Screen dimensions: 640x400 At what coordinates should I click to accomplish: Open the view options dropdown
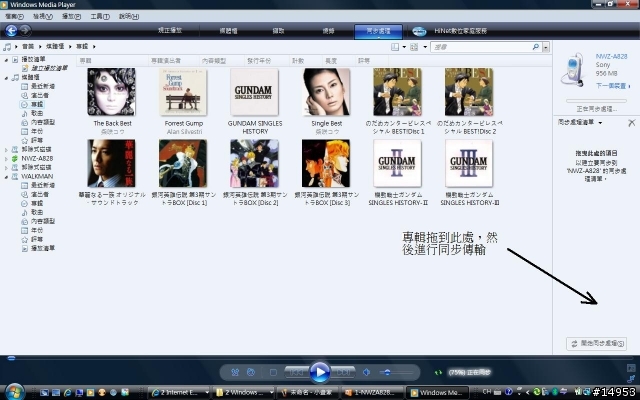(x=425, y=47)
